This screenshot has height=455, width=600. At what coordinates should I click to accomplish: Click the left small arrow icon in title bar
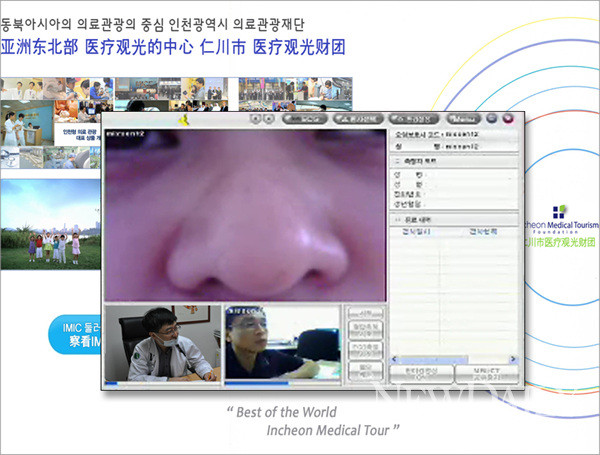255,119
